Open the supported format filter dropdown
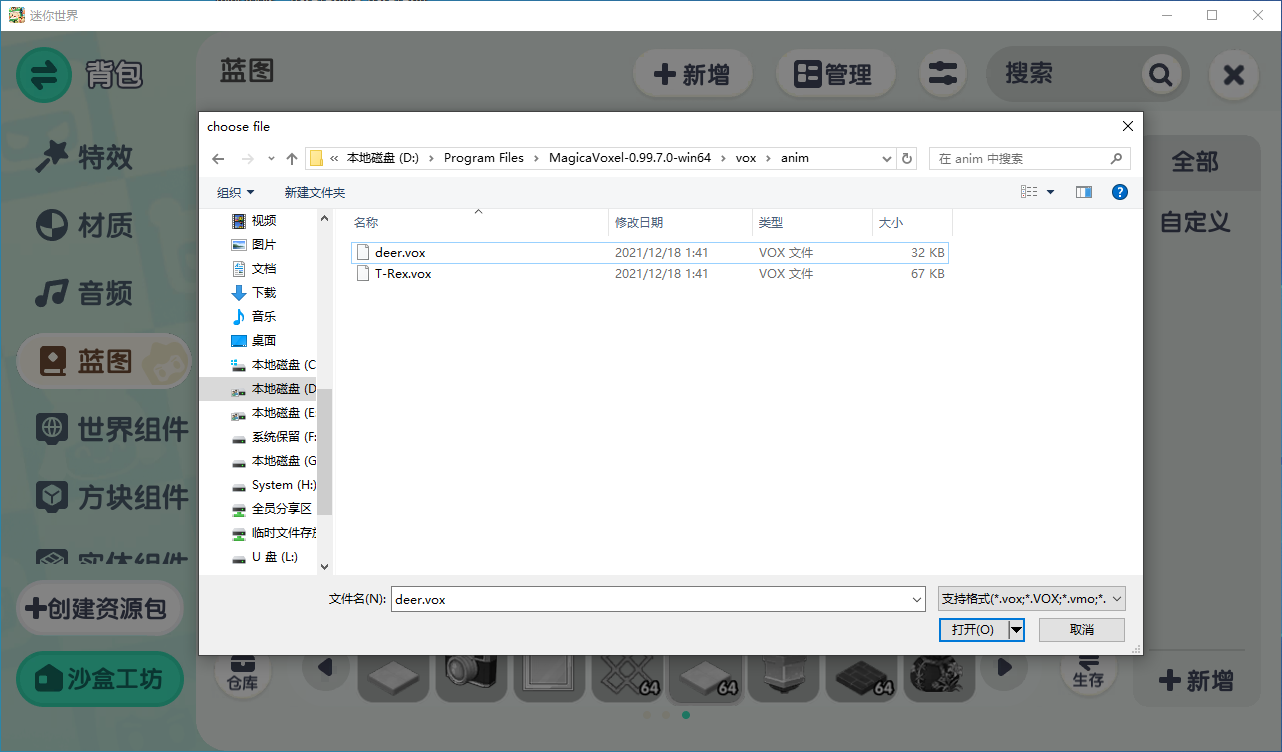 click(x=1032, y=599)
